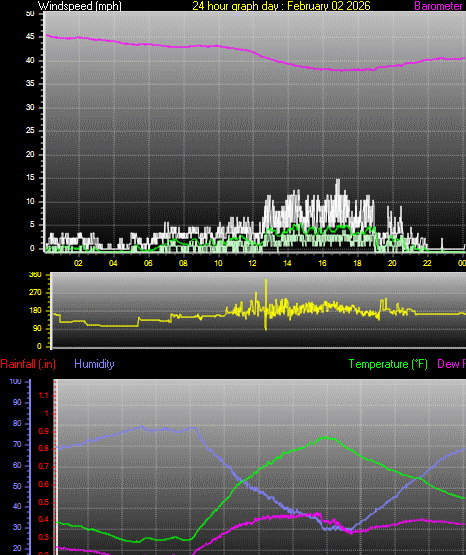Click the '40' value on the windspeed axis

click(30, 61)
